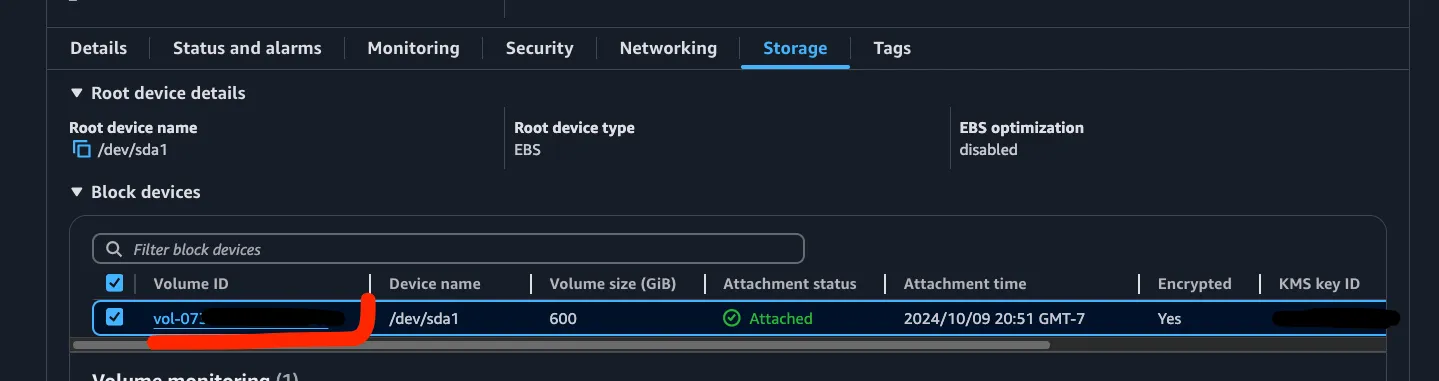This screenshot has height=381, width=1439.
Task: Sort by Volume size (GiB) column
Action: click(613, 284)
